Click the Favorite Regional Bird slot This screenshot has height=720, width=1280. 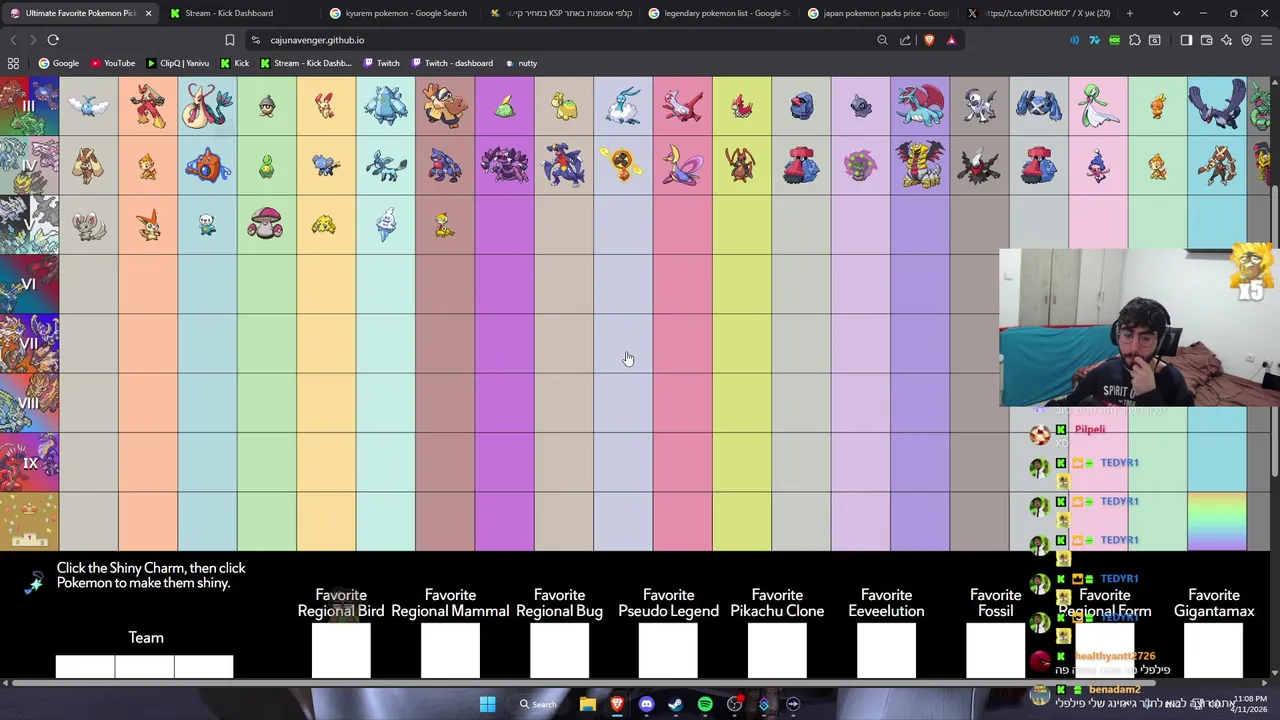click(341, 650)
